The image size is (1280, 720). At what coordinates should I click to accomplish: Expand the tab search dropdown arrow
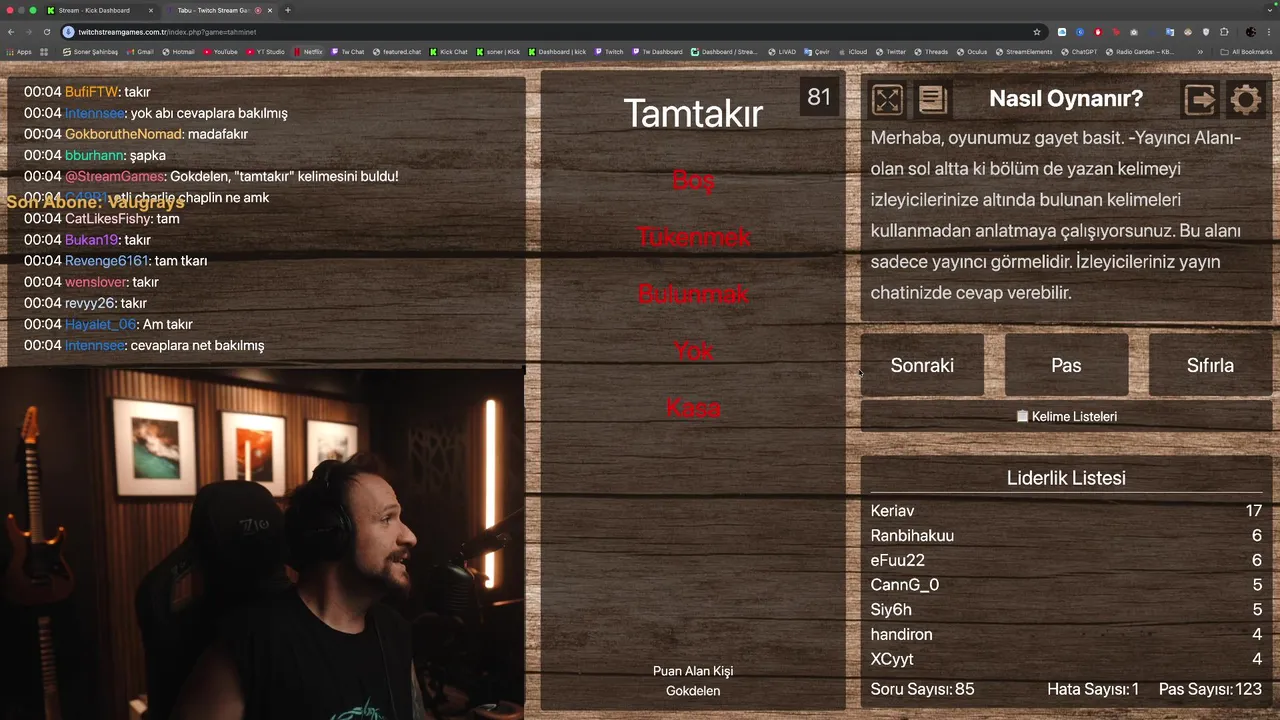click(x=1269, y=10)
